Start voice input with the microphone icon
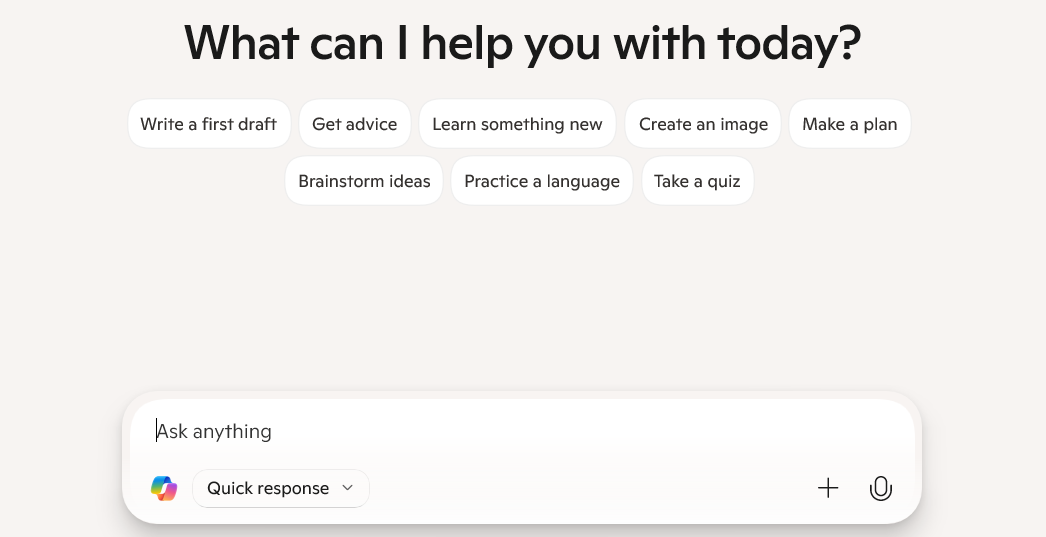Screen dimensions: 1046x537 (x=881, y=488)
